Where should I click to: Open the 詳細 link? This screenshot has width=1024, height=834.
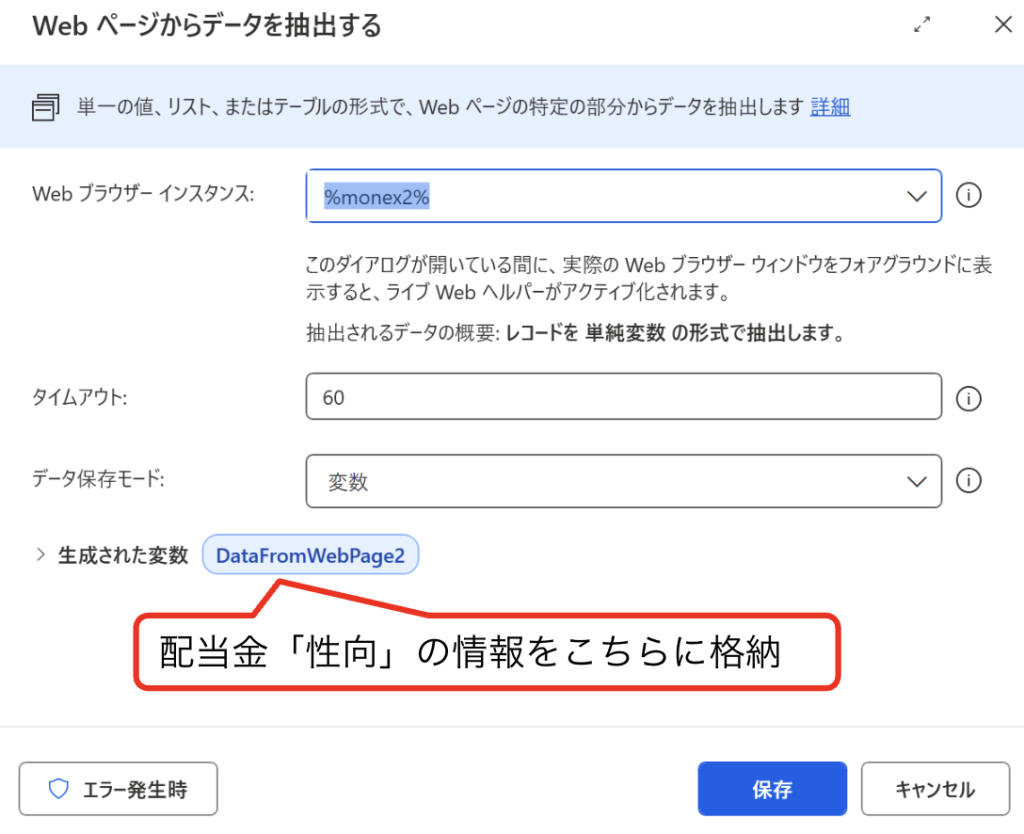pos(830,107)
